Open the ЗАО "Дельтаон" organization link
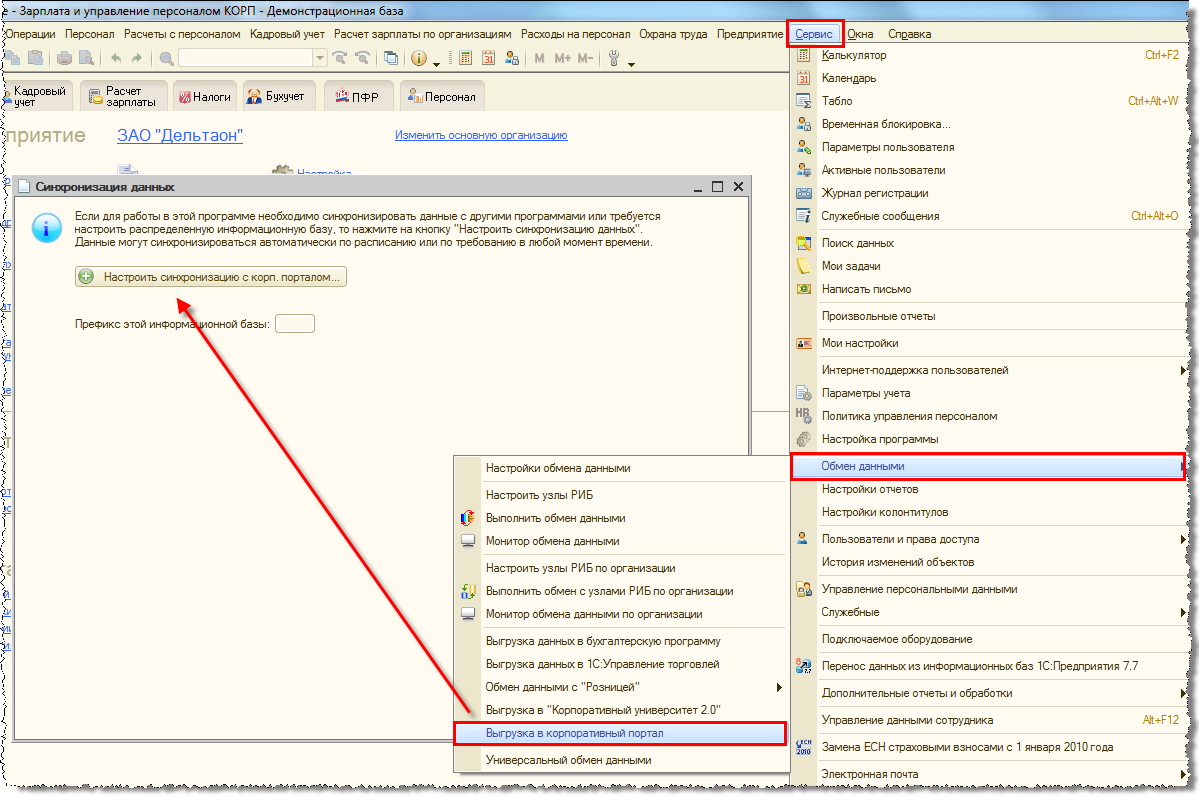This screenshot has width=1199, height=796. (x=180, y=135)
